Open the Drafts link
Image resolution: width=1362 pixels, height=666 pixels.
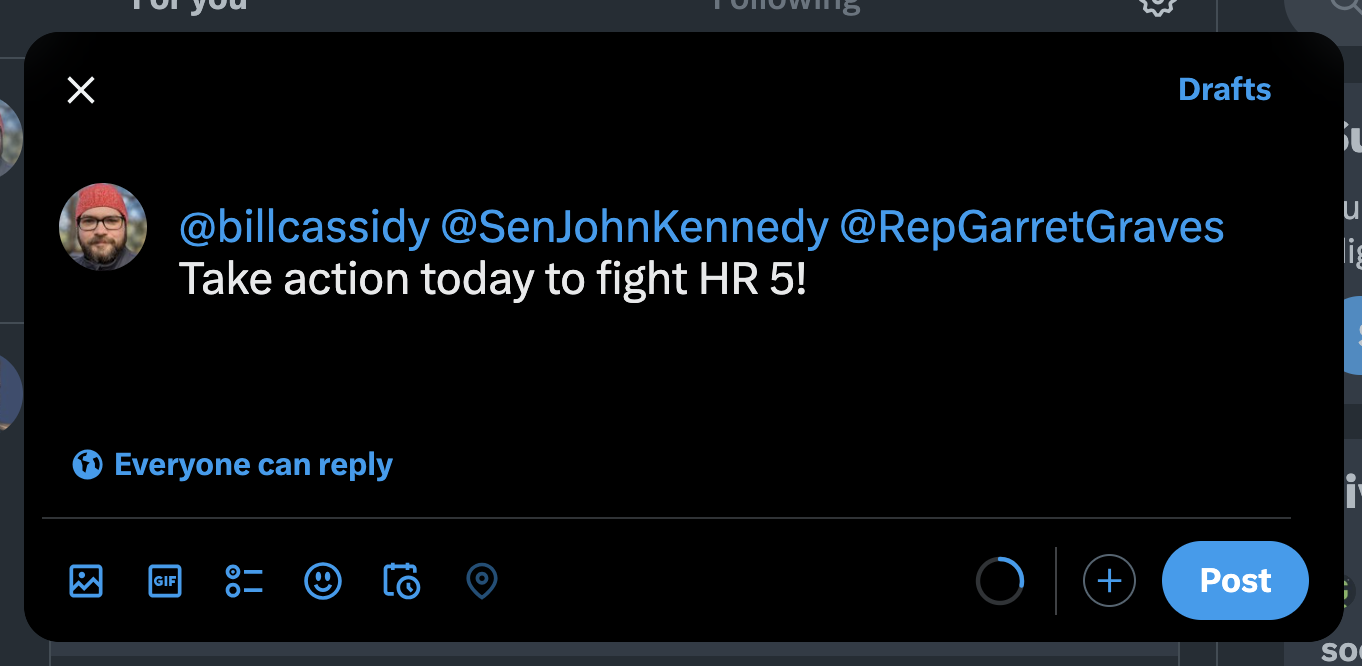coord(1224,90)
